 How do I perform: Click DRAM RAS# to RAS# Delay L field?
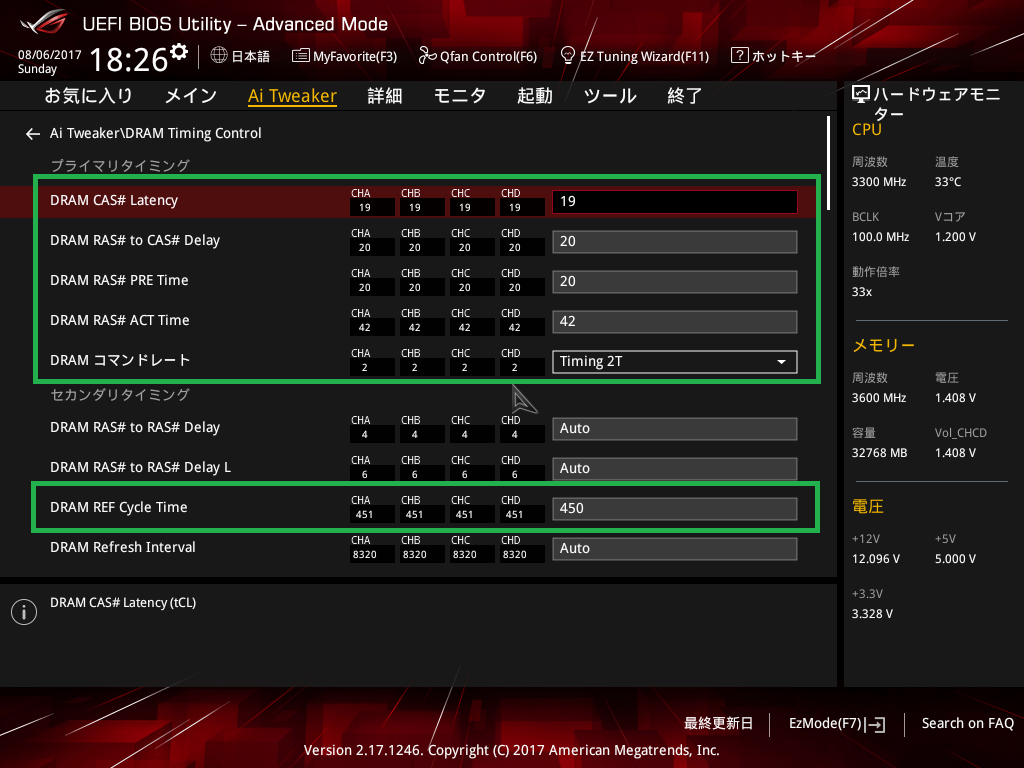tap(675, 468)
